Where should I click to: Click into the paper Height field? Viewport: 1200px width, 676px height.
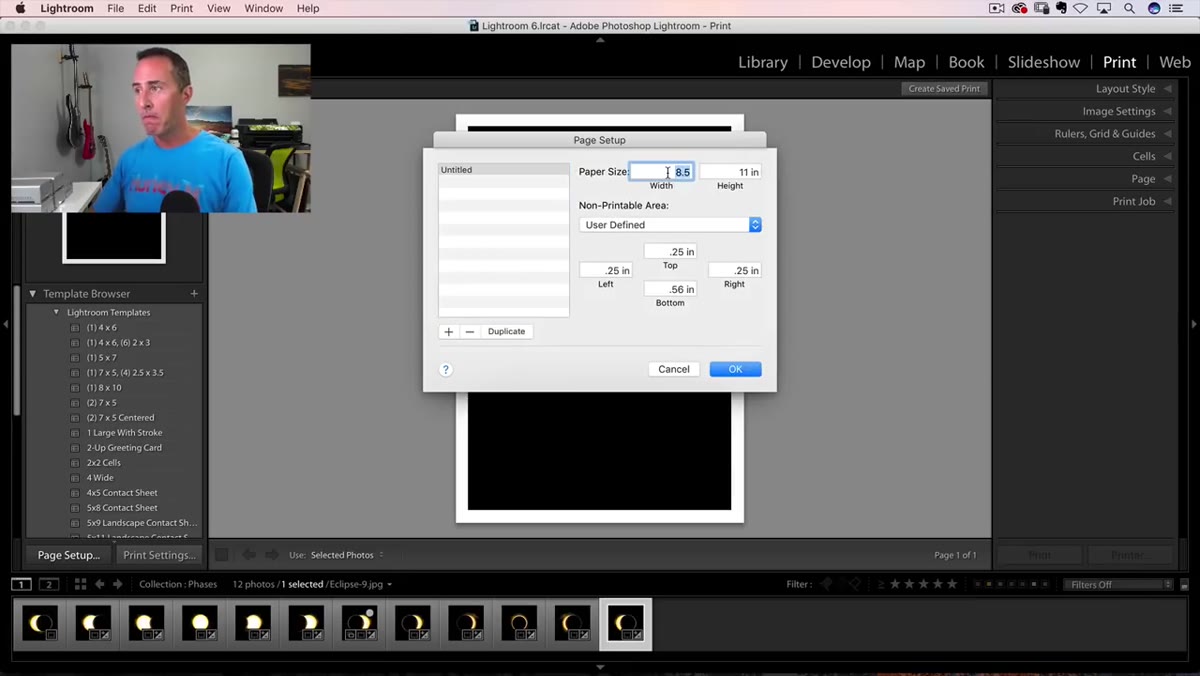coord(731,172)
